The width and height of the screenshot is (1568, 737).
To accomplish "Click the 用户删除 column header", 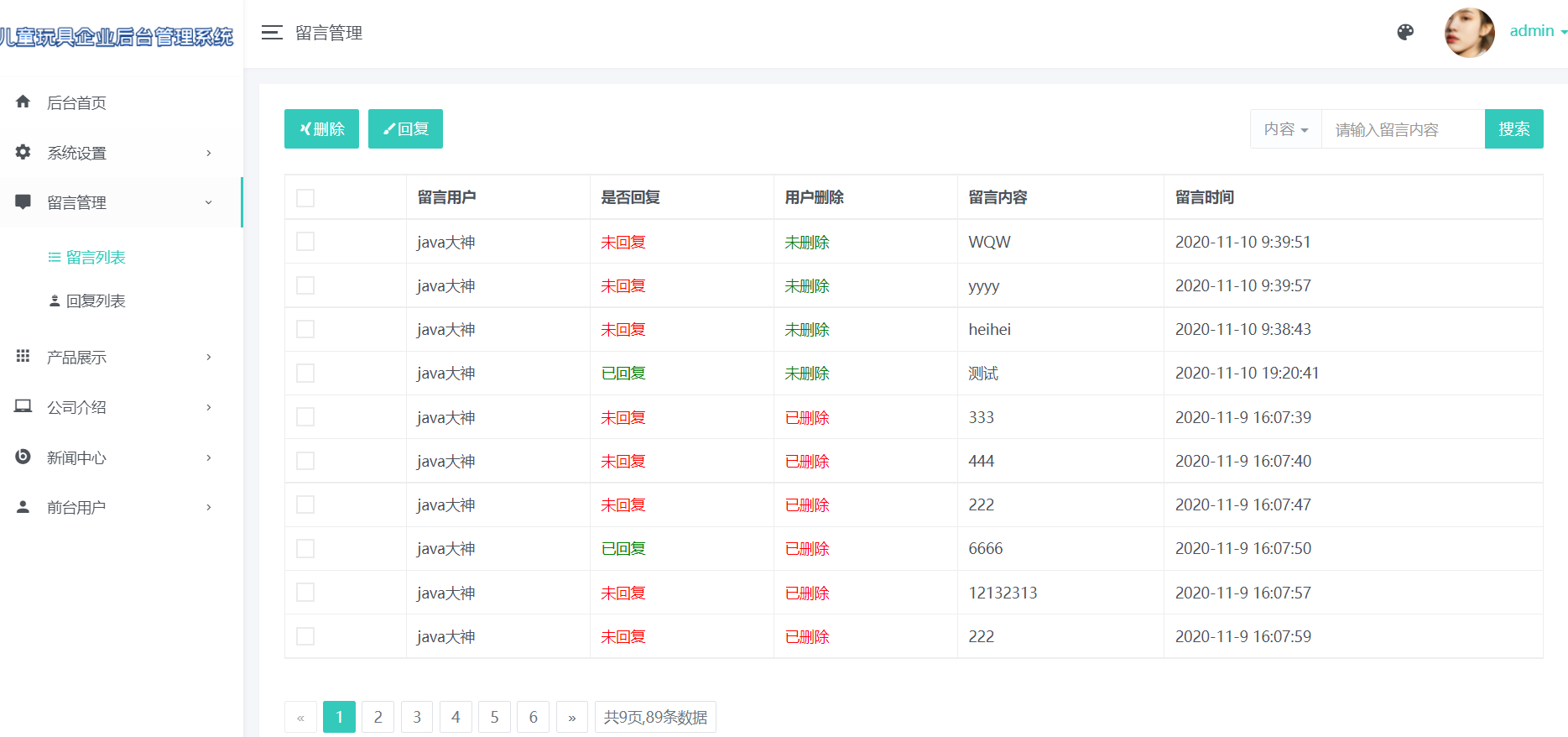I will coord(815,197).
